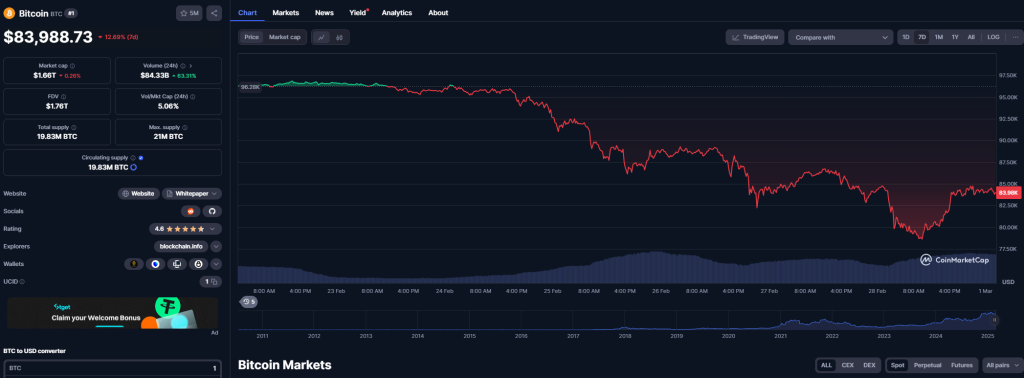Switch to candlestick chart view
This screenshot has width=1024, height=378.
point(339,37)
